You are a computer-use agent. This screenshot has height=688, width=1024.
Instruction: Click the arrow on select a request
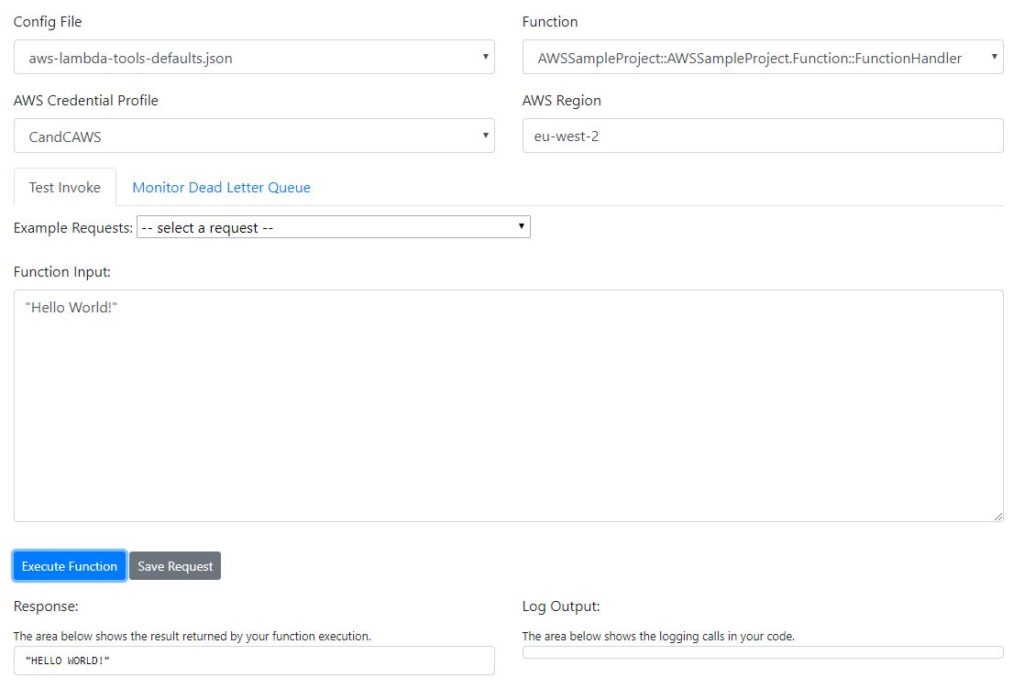(x=521, y=228)
